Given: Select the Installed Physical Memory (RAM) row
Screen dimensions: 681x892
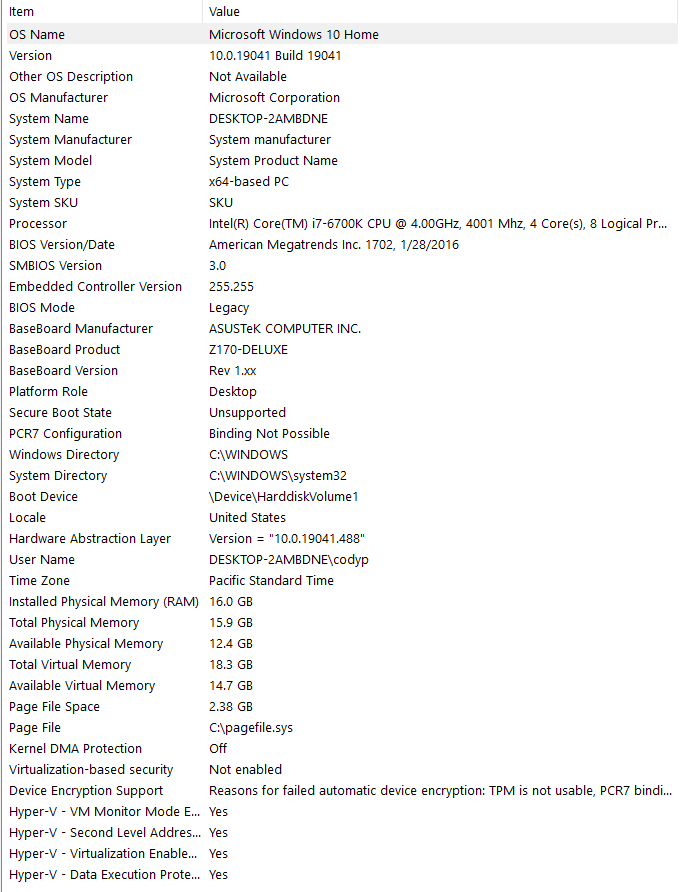Looking at the screenshot, I should pos(340,602).
